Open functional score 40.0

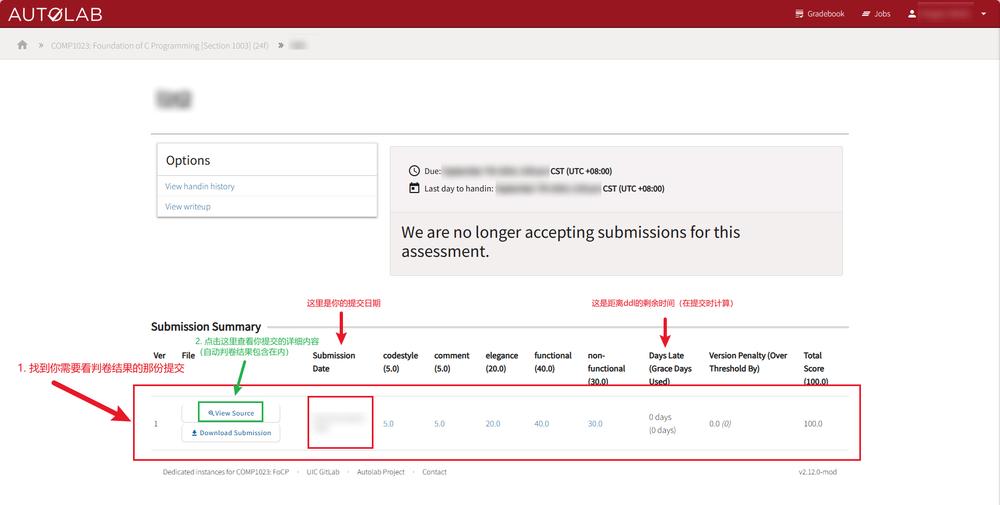[x=541, y=423]
